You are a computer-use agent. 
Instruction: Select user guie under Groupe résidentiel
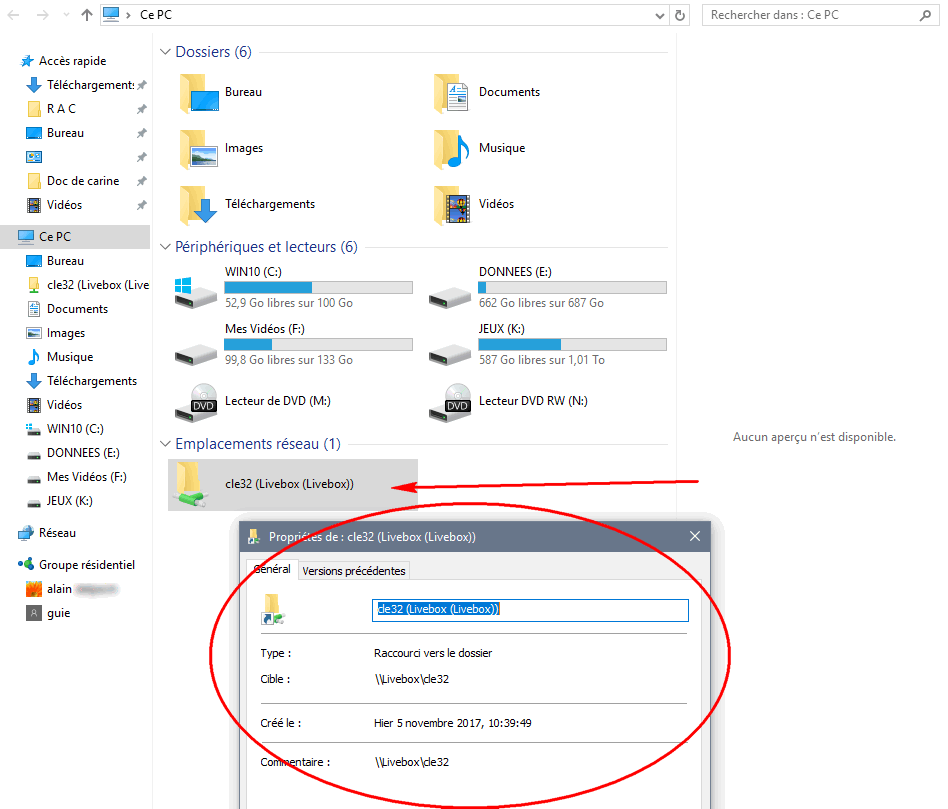(59, 613)
